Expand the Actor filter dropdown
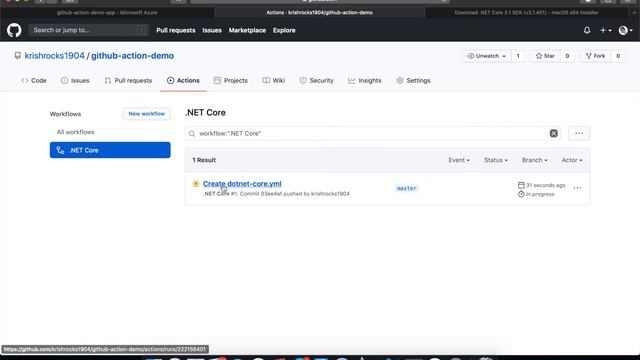Viewport: 640px width, 360px height. [x=572, y=160]
